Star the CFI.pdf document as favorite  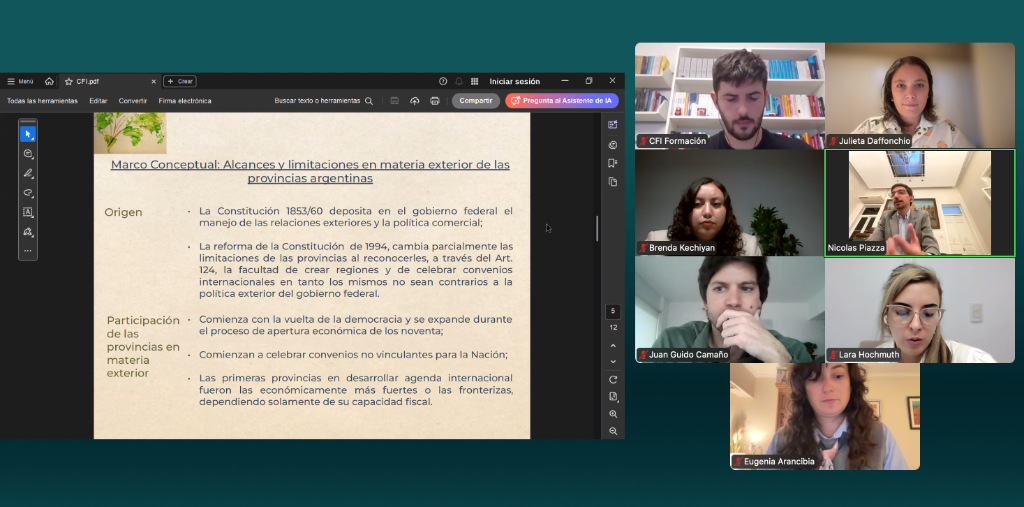coord(69,82)
